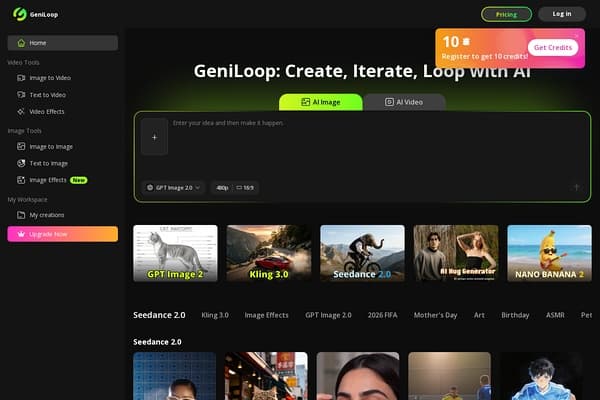
Task: Select Kling 3.0 category tab
Action: (215, 315)
